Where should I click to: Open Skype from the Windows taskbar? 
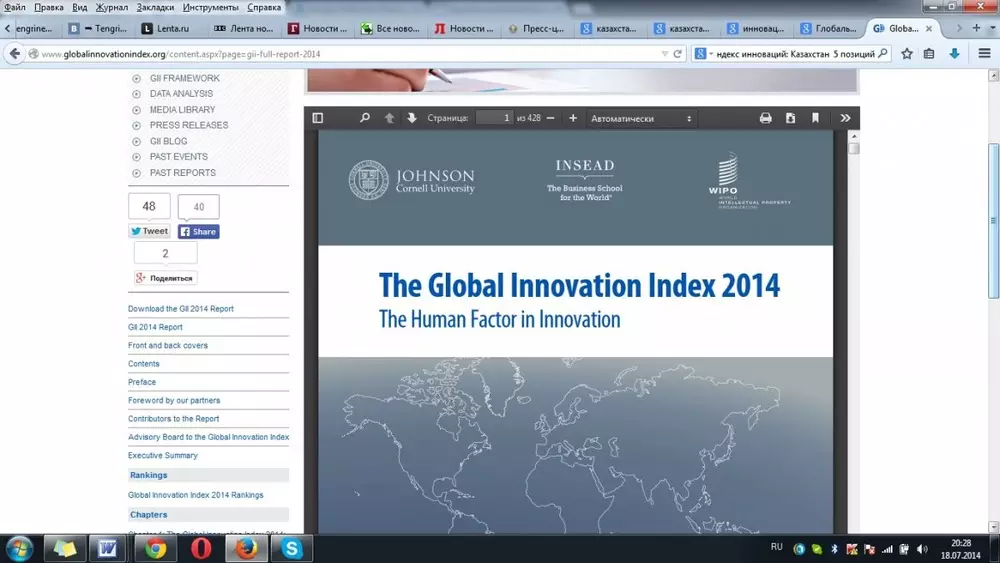[x=293, y=548]
